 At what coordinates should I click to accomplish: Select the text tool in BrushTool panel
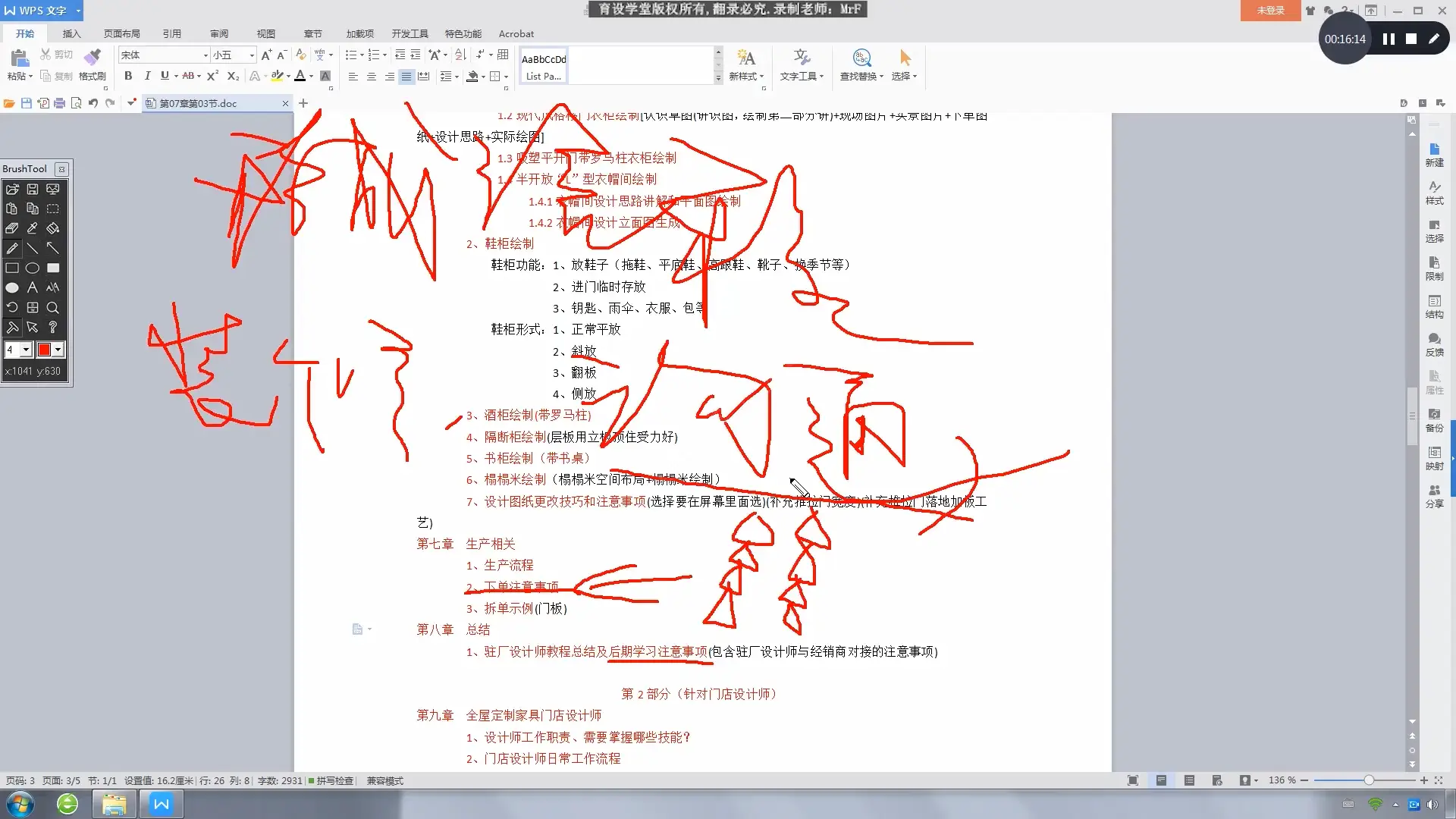[33, 287]
